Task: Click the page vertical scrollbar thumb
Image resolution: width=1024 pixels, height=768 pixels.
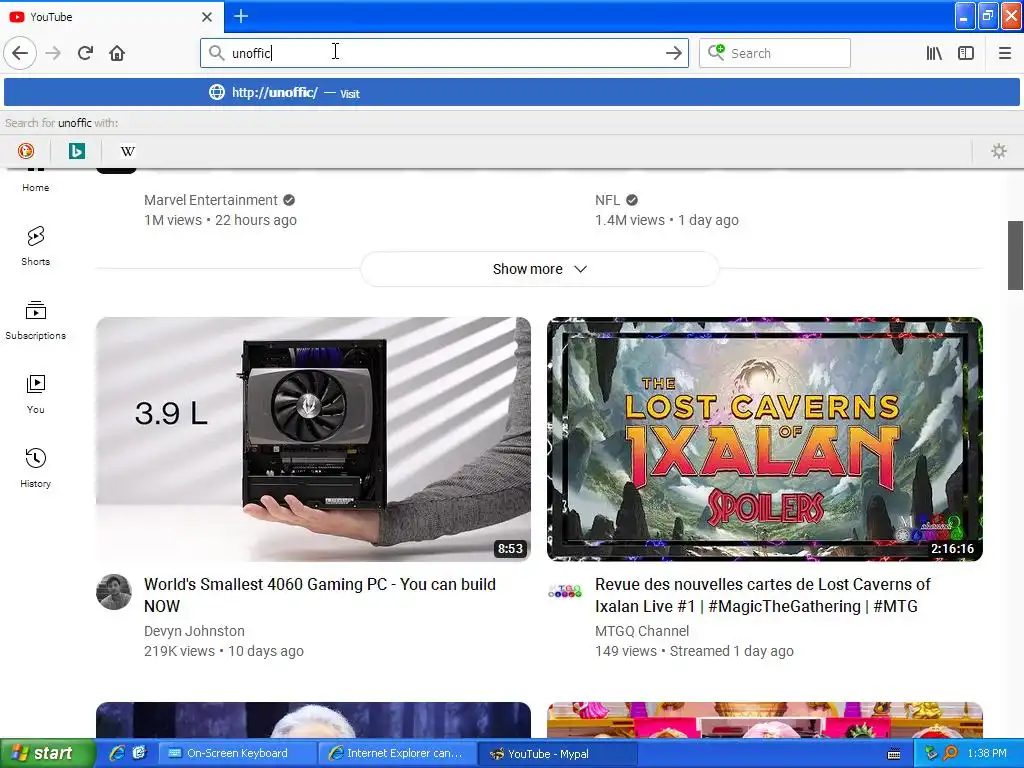Action: [x=1015, y=255]
